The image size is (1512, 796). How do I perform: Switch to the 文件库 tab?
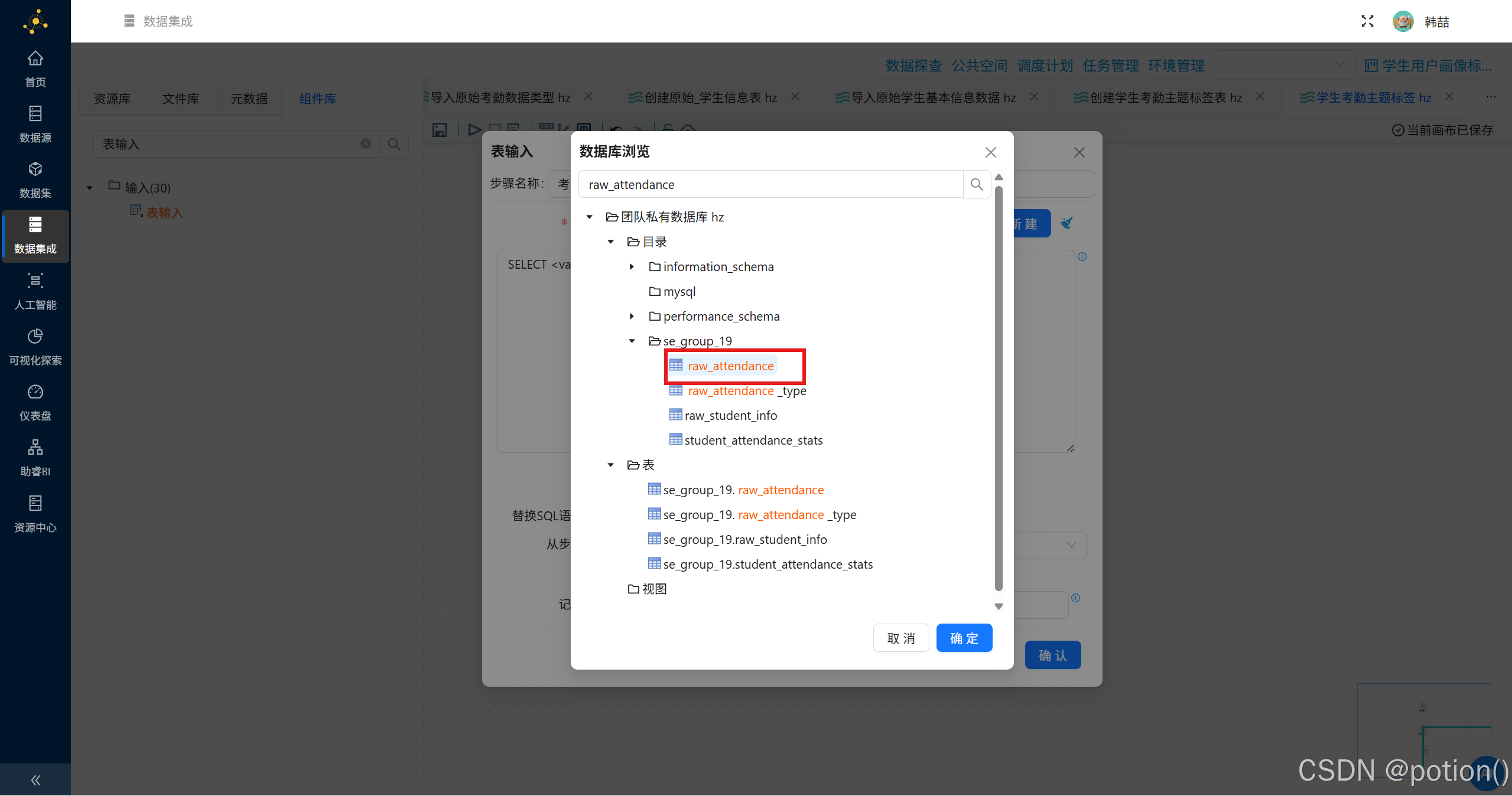click(181, 98)
